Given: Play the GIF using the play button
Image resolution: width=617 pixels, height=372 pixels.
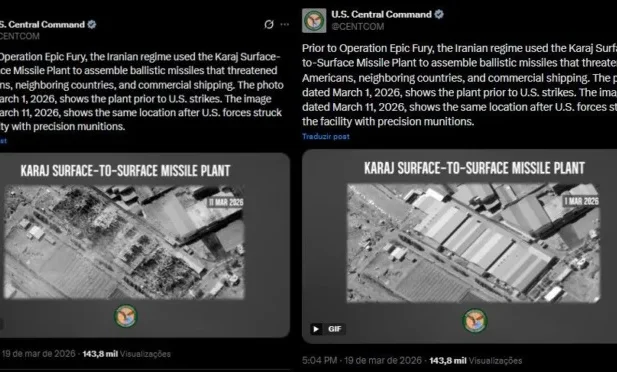Looking at the screenshot, I should coord(316,329).
